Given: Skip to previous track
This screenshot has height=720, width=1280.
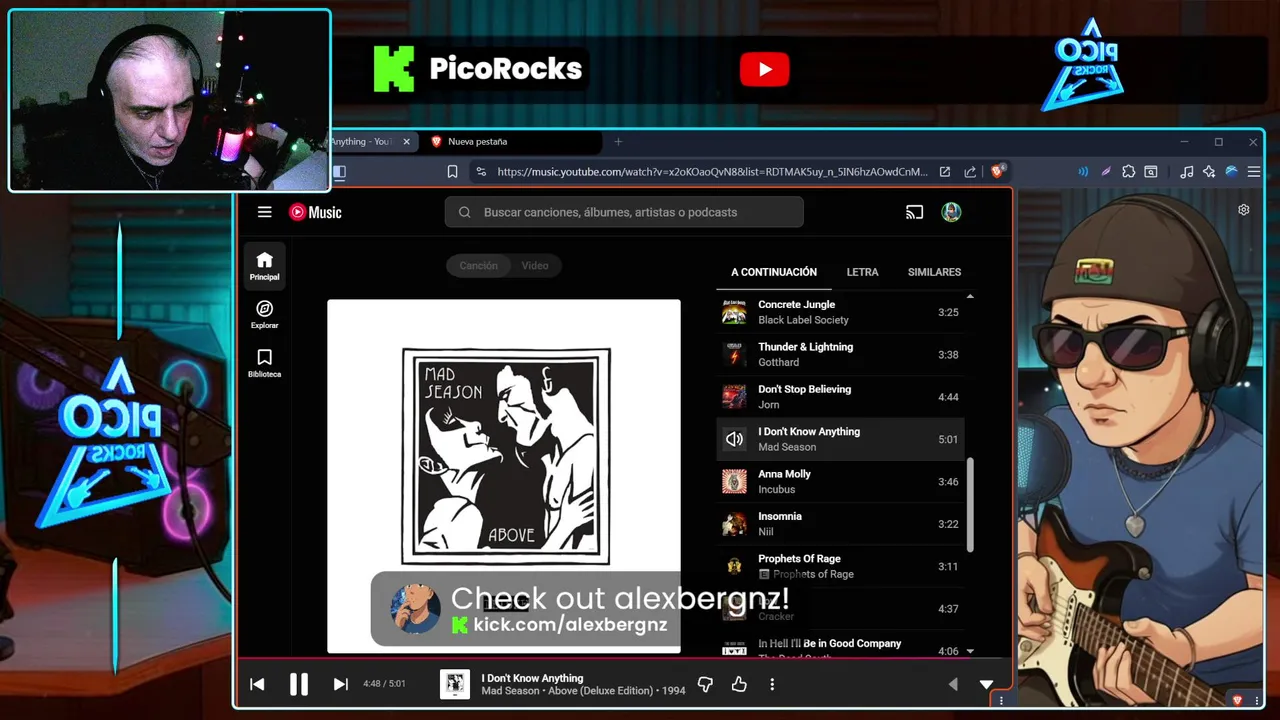Looking at the screenshot, I should [257, 684].
